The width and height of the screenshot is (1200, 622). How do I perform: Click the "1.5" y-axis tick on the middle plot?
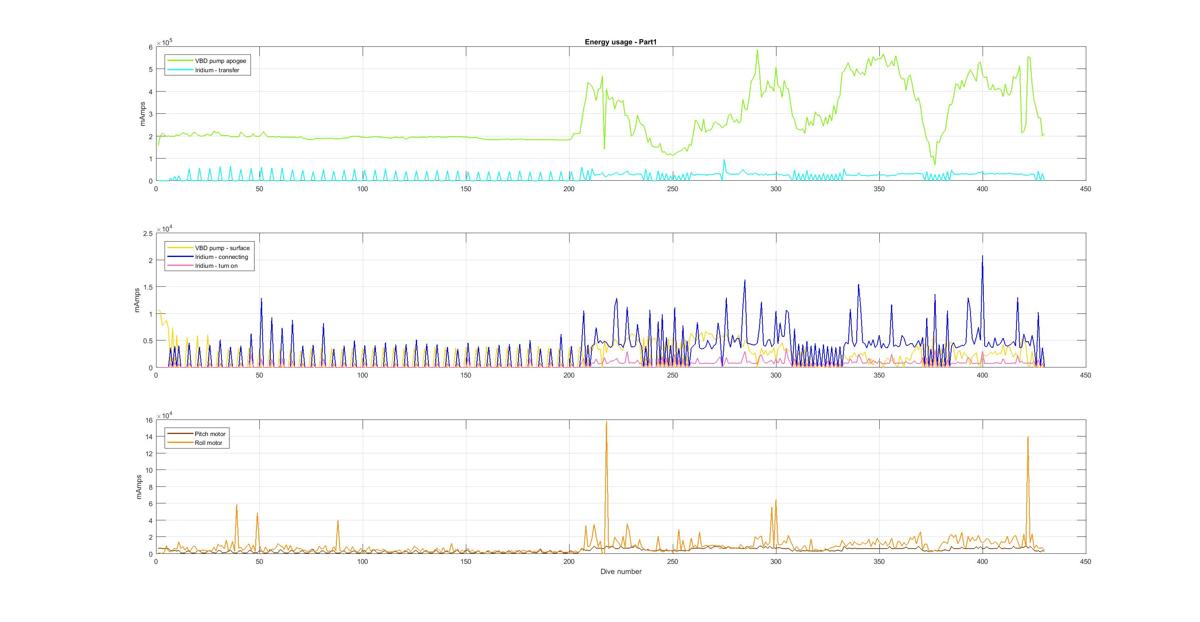click(147, 287)
